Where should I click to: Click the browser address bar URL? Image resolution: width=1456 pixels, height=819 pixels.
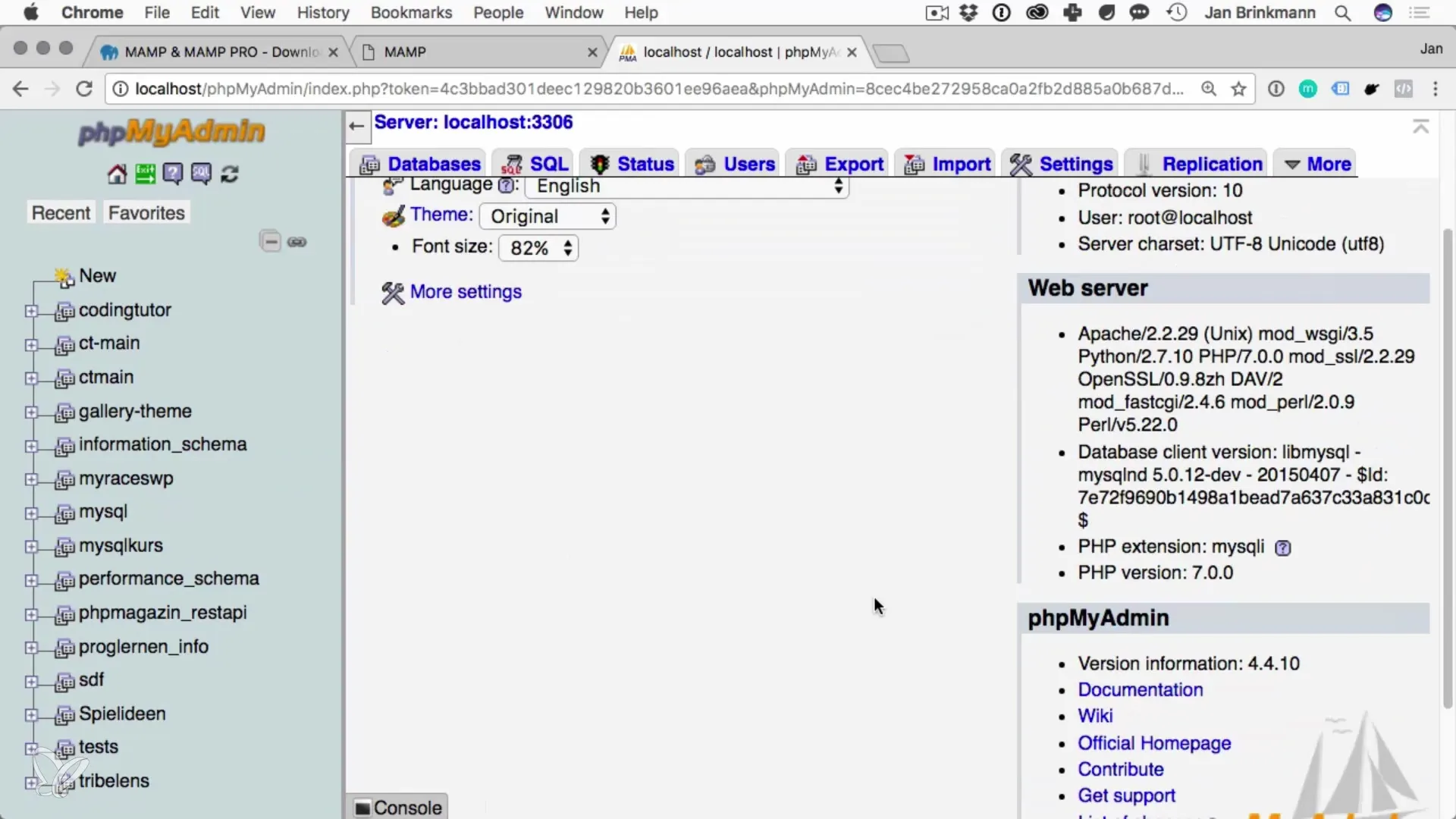point(658,89)
